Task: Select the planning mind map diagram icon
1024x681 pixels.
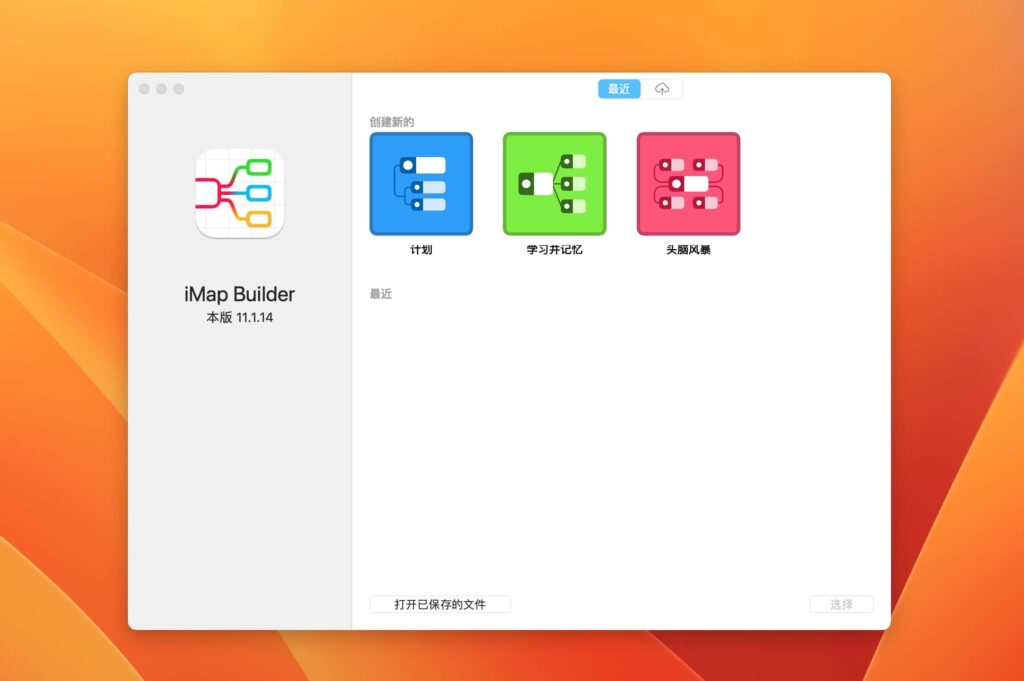Action: [x=420, y=183]
